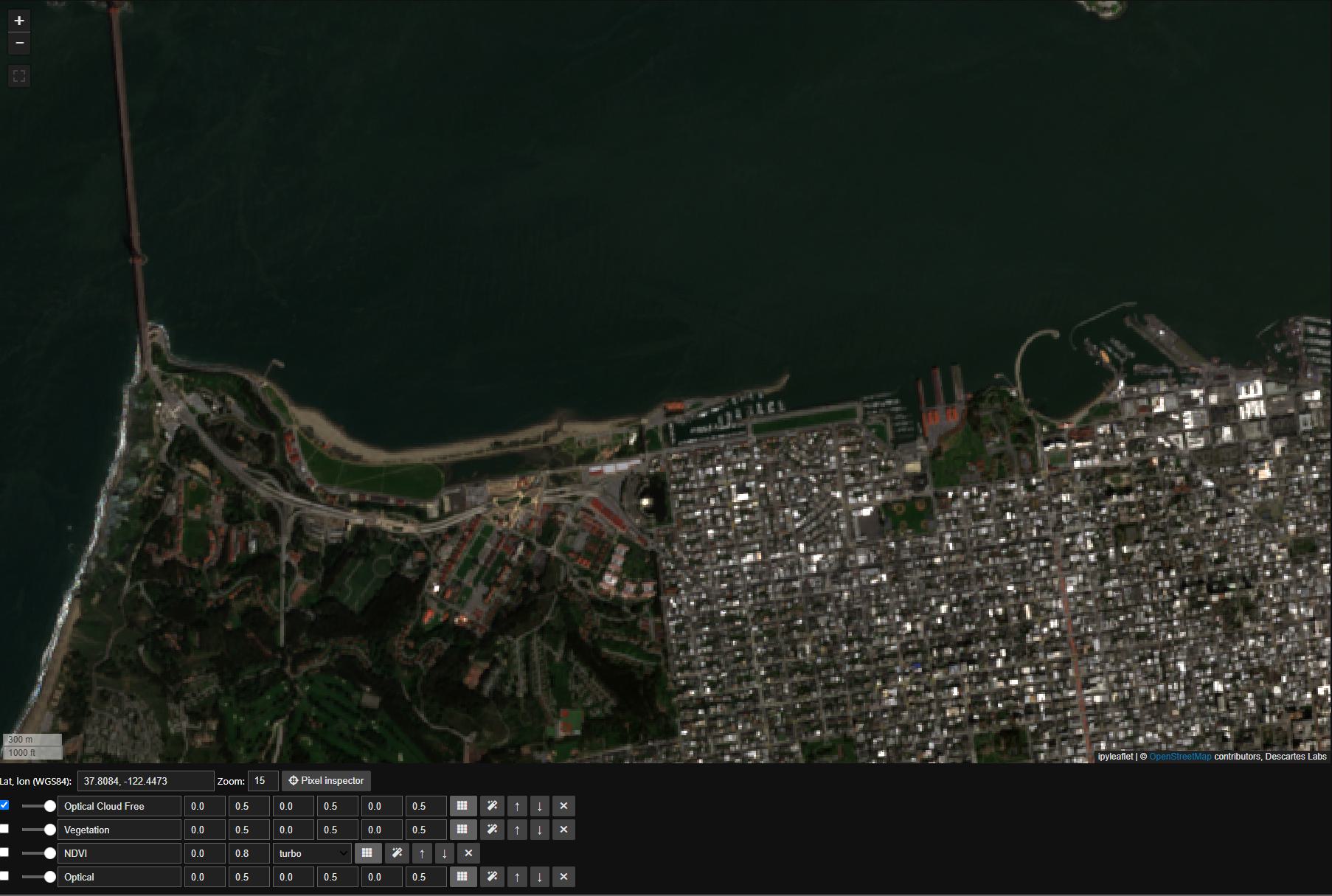
Task: Click the Vegetation layer opacity slider
Action: coord(38,830)
